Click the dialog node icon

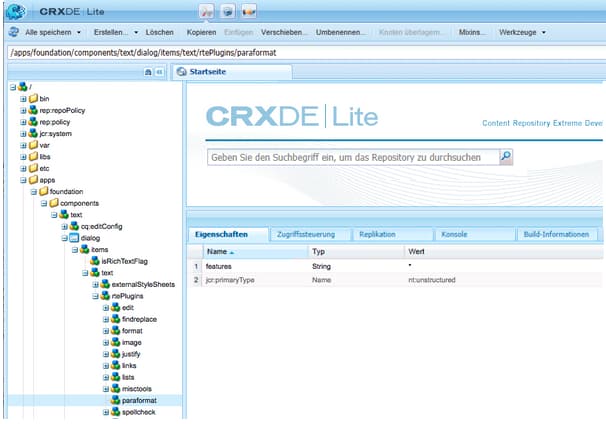point(74,238)
